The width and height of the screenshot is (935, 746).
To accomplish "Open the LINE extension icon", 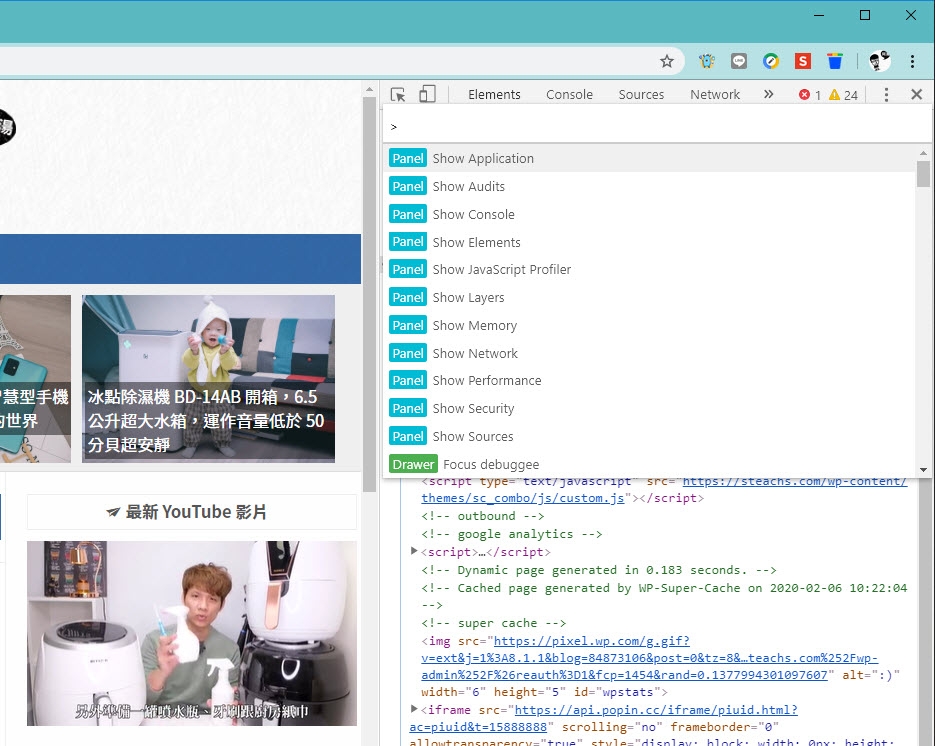I will click(739, 61).
